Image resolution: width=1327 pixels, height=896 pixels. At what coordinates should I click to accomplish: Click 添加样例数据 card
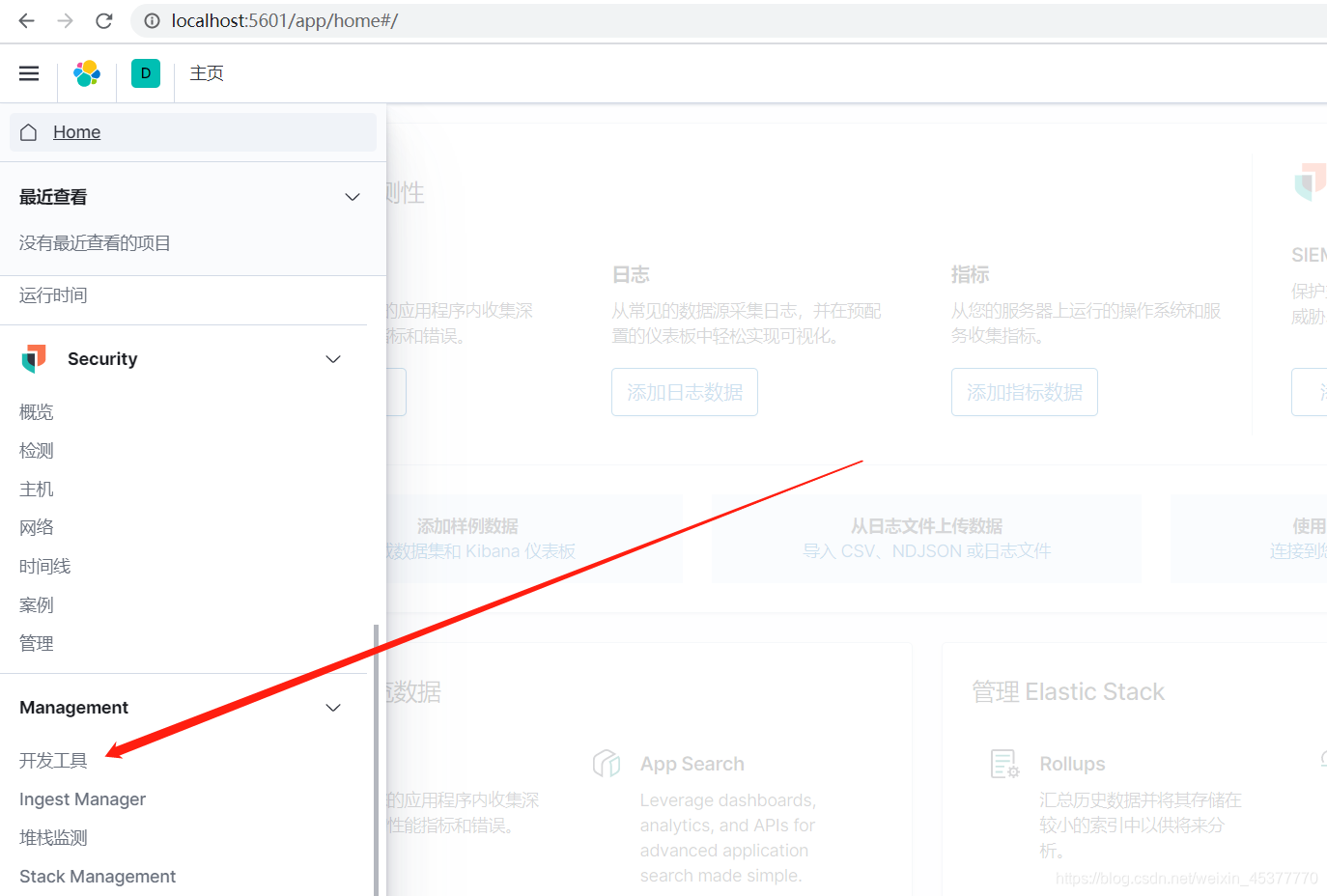point(534,539)
